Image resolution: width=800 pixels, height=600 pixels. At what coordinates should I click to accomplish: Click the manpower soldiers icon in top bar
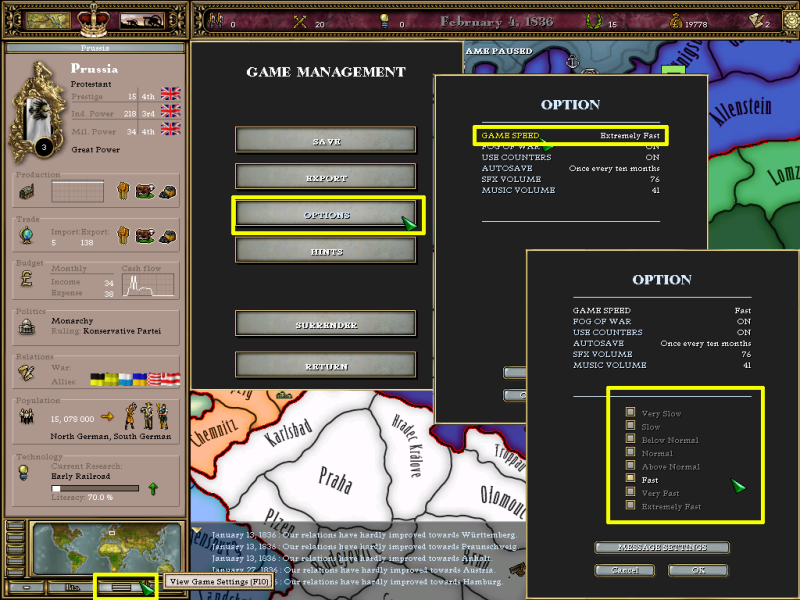tap(216, 22)
